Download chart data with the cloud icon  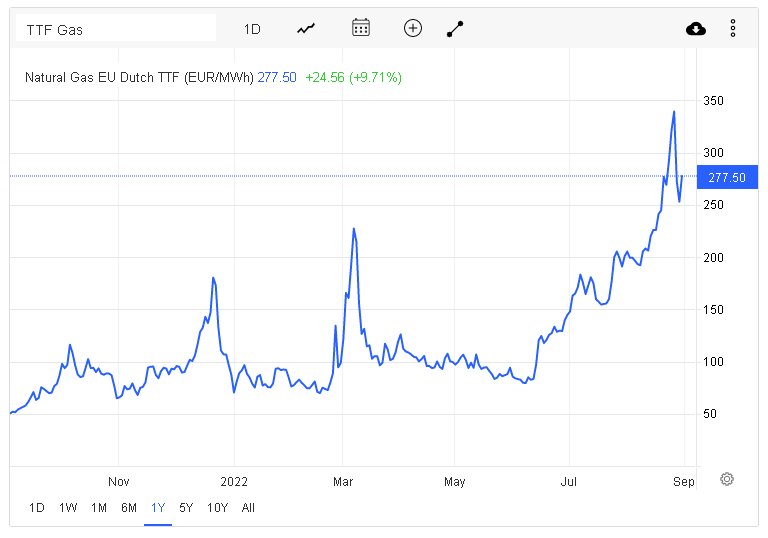pyautogui.click(x=696, y=29)
